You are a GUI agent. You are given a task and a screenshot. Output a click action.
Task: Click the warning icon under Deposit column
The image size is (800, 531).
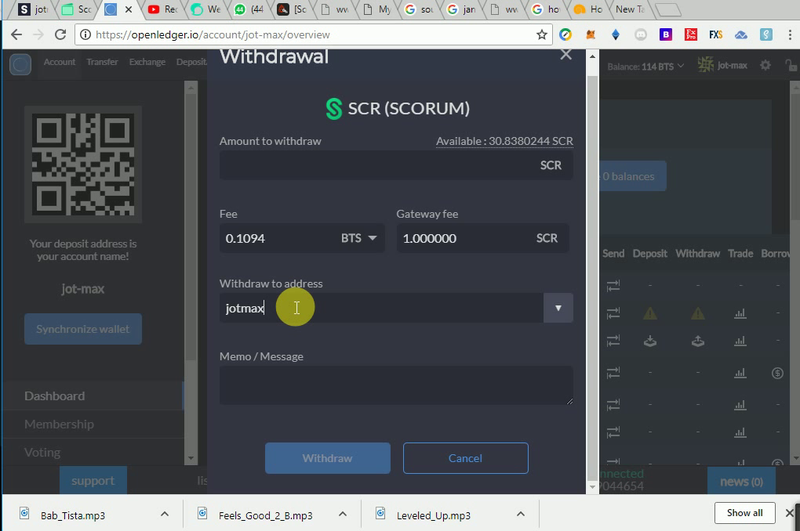point(650,313)
